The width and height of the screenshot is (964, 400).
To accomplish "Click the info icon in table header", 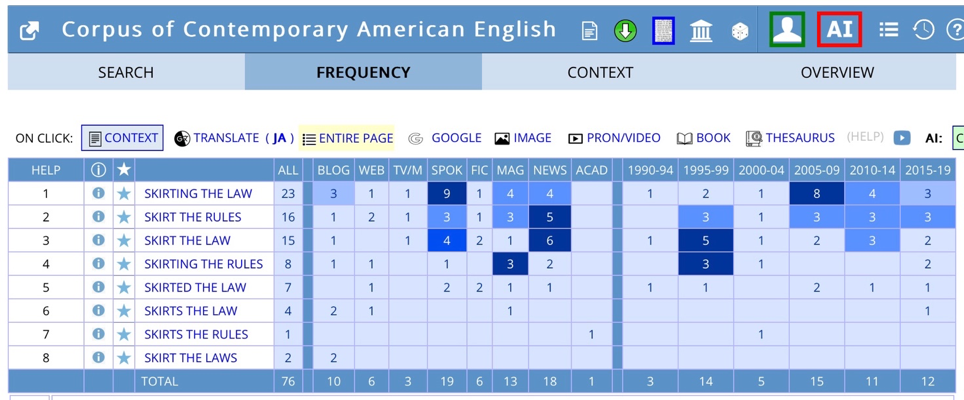I will pyautogui.click(x=98, y=170).
